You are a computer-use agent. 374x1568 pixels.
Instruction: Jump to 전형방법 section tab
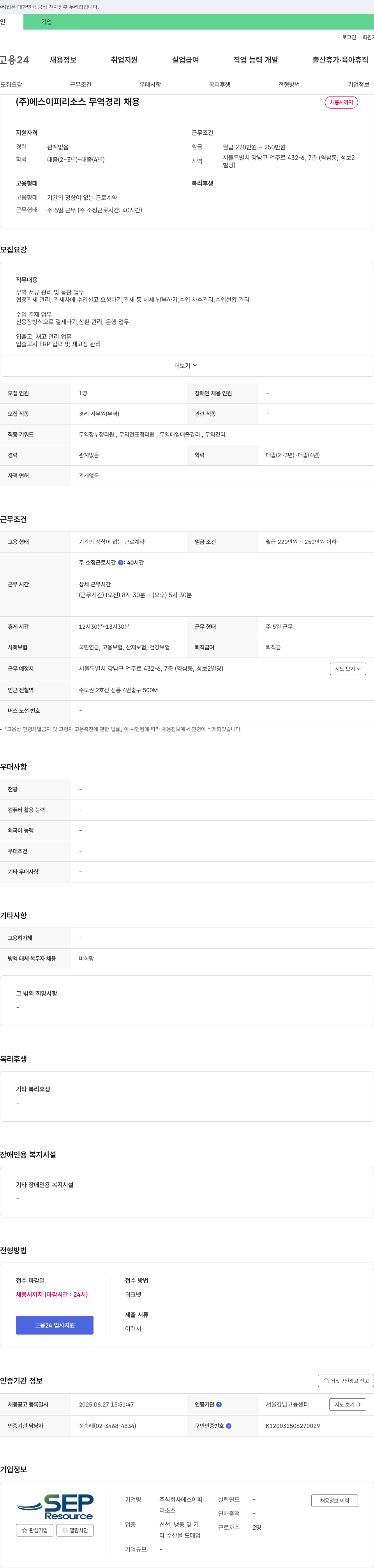(289, 84)
